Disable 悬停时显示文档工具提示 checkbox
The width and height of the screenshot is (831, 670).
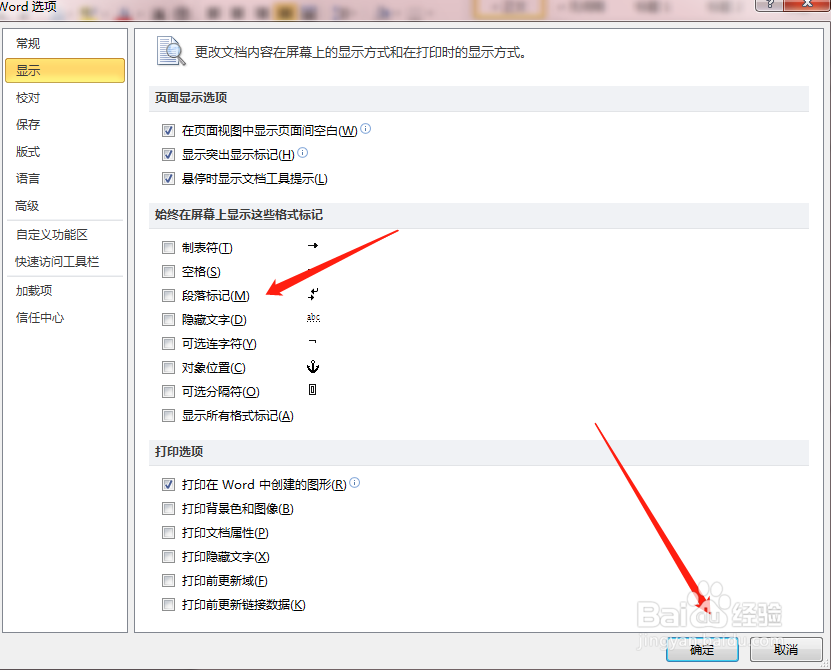coord(168,179)
